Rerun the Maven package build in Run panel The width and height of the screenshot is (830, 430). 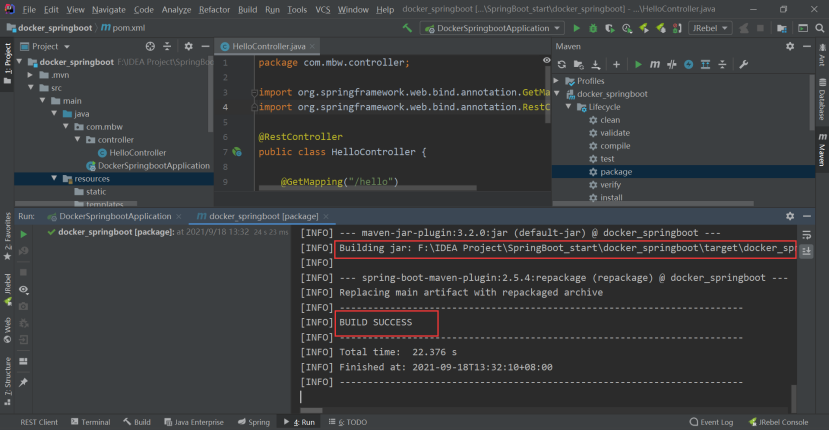pos(23,234)
